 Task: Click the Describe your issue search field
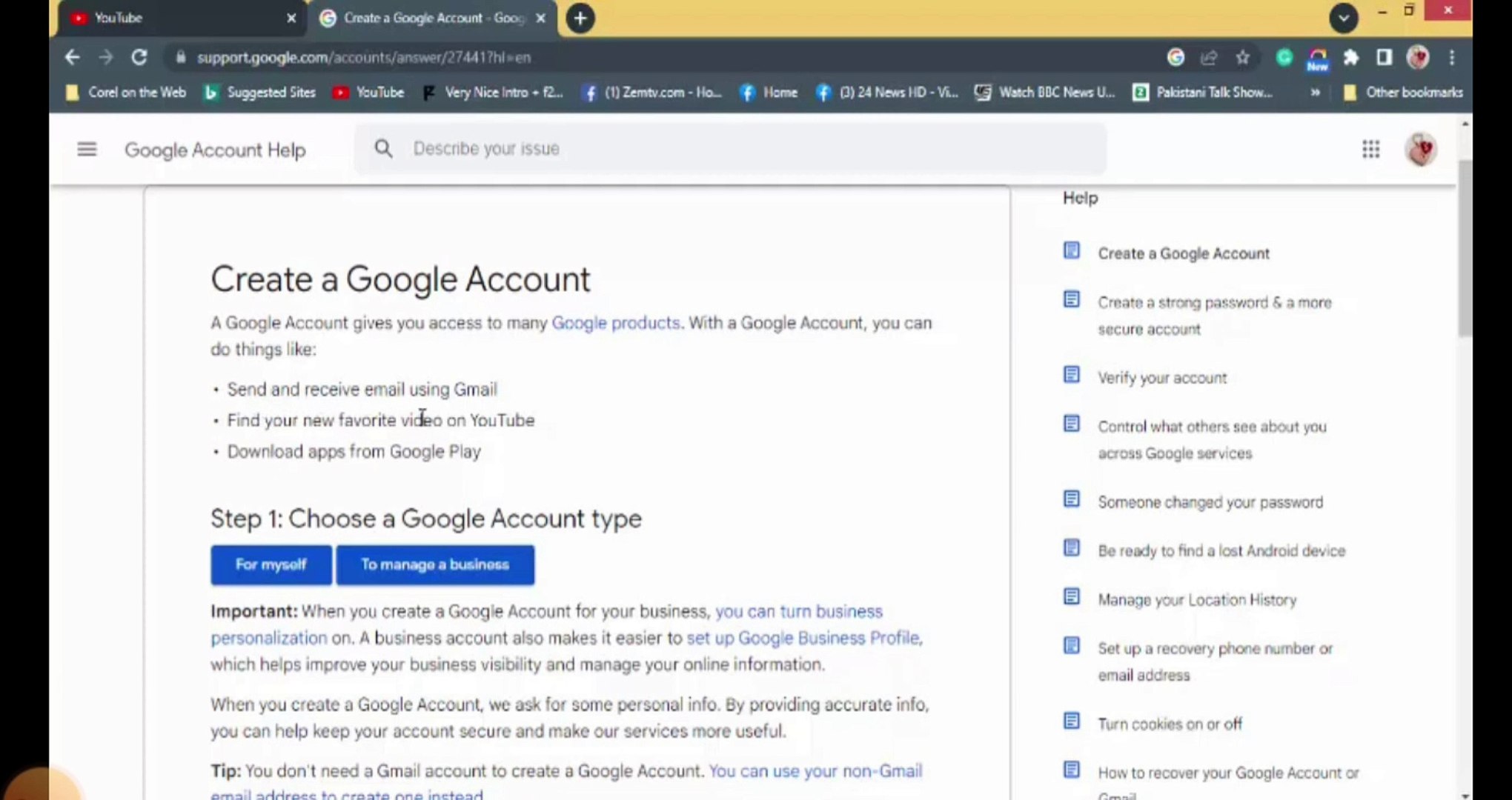click(x=667, y=148)
